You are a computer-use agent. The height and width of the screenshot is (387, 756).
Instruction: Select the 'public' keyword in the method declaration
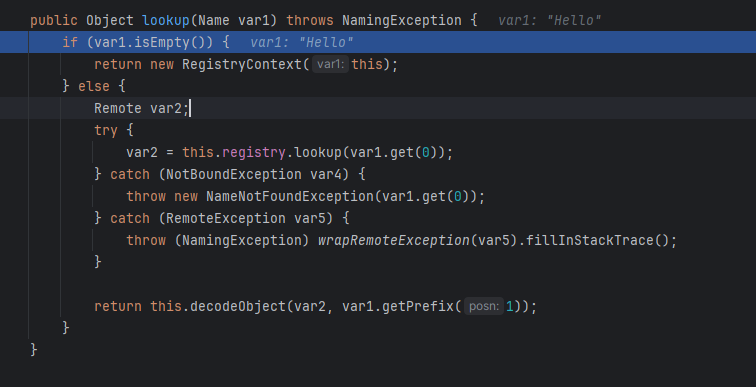(54, 21)
